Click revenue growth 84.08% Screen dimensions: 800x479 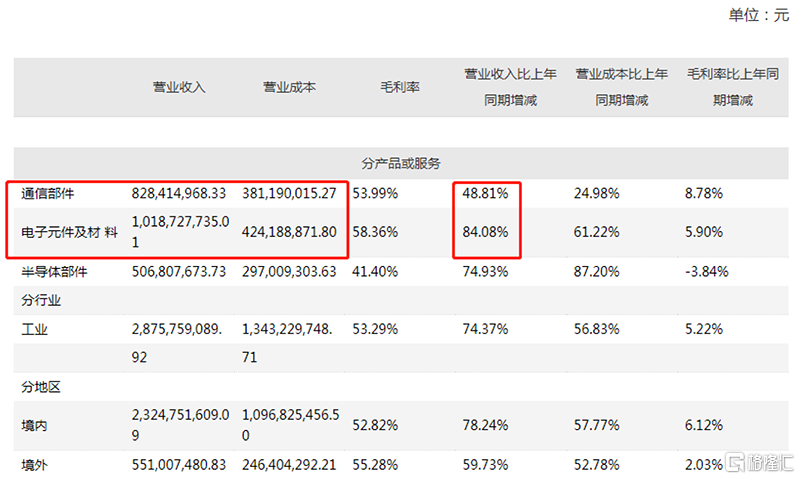[x=485, y=232]
